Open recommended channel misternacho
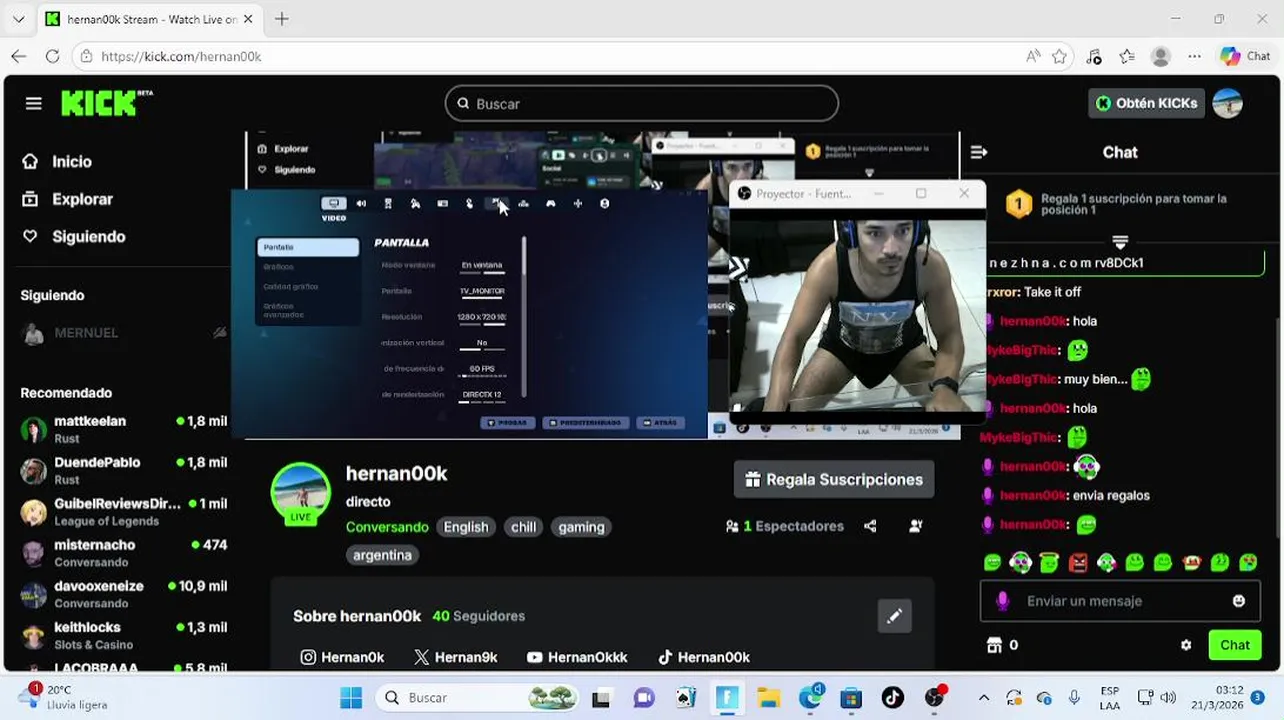1284x720 pixels. click(124, 553)
